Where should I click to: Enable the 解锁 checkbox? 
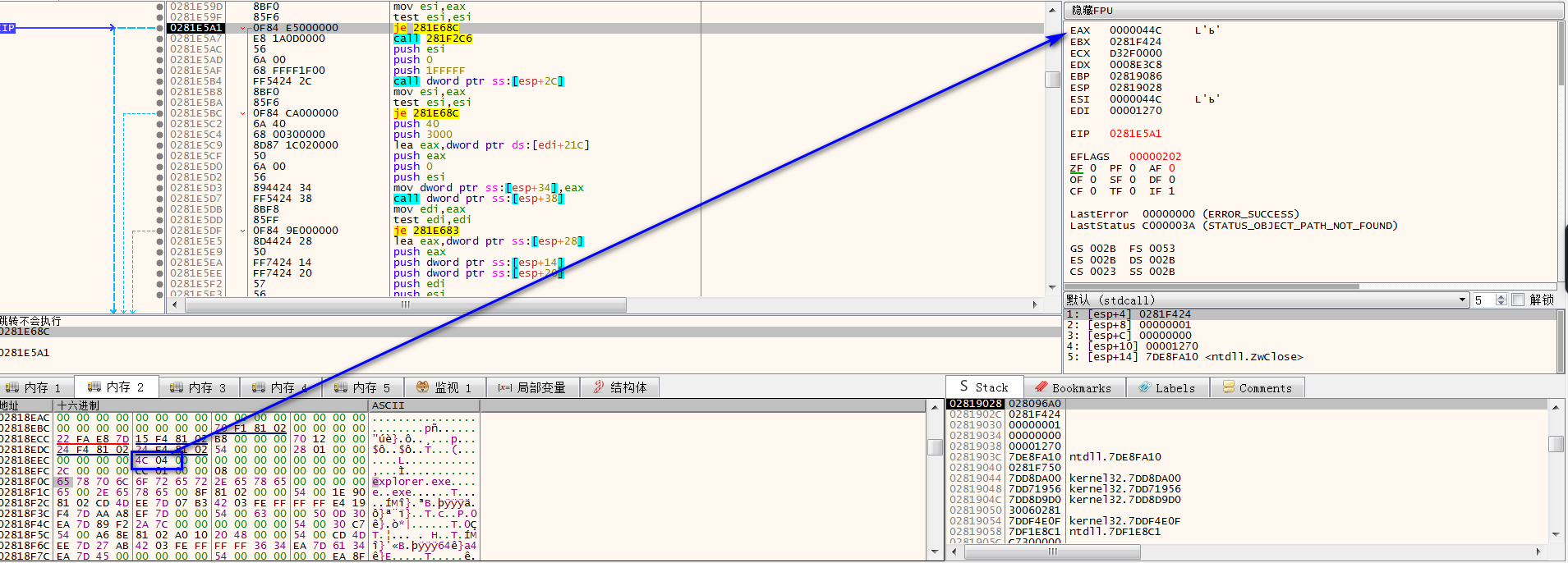[1518, 300]
